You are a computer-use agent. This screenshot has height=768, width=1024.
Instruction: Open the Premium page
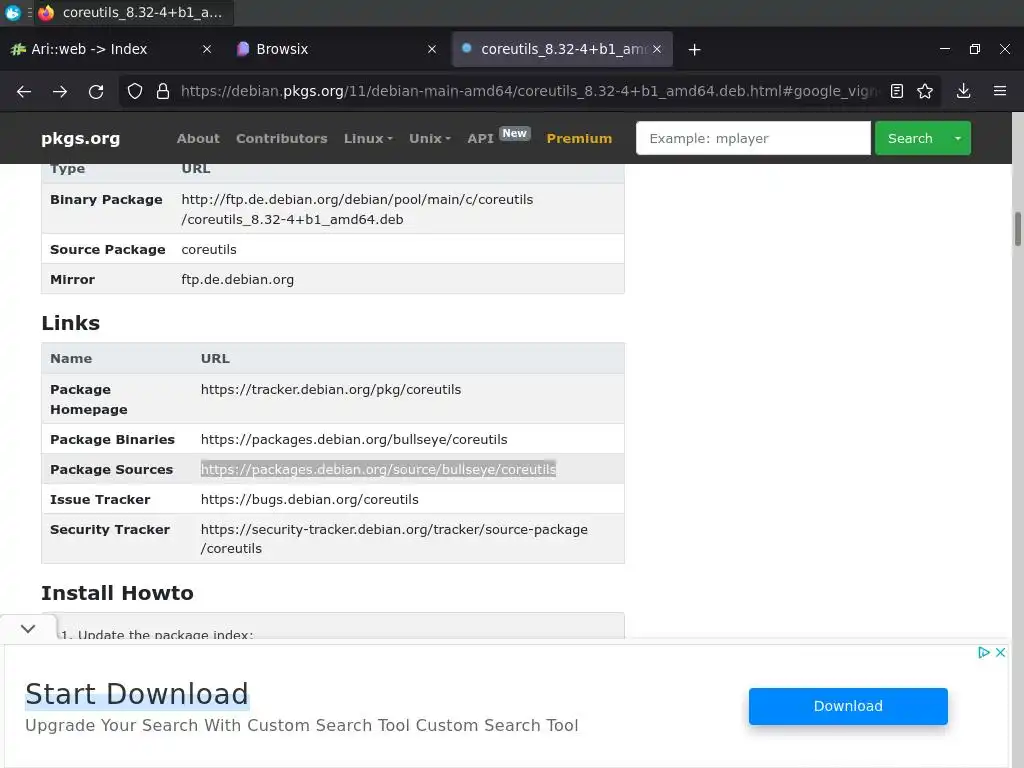(x=579, y=138)
